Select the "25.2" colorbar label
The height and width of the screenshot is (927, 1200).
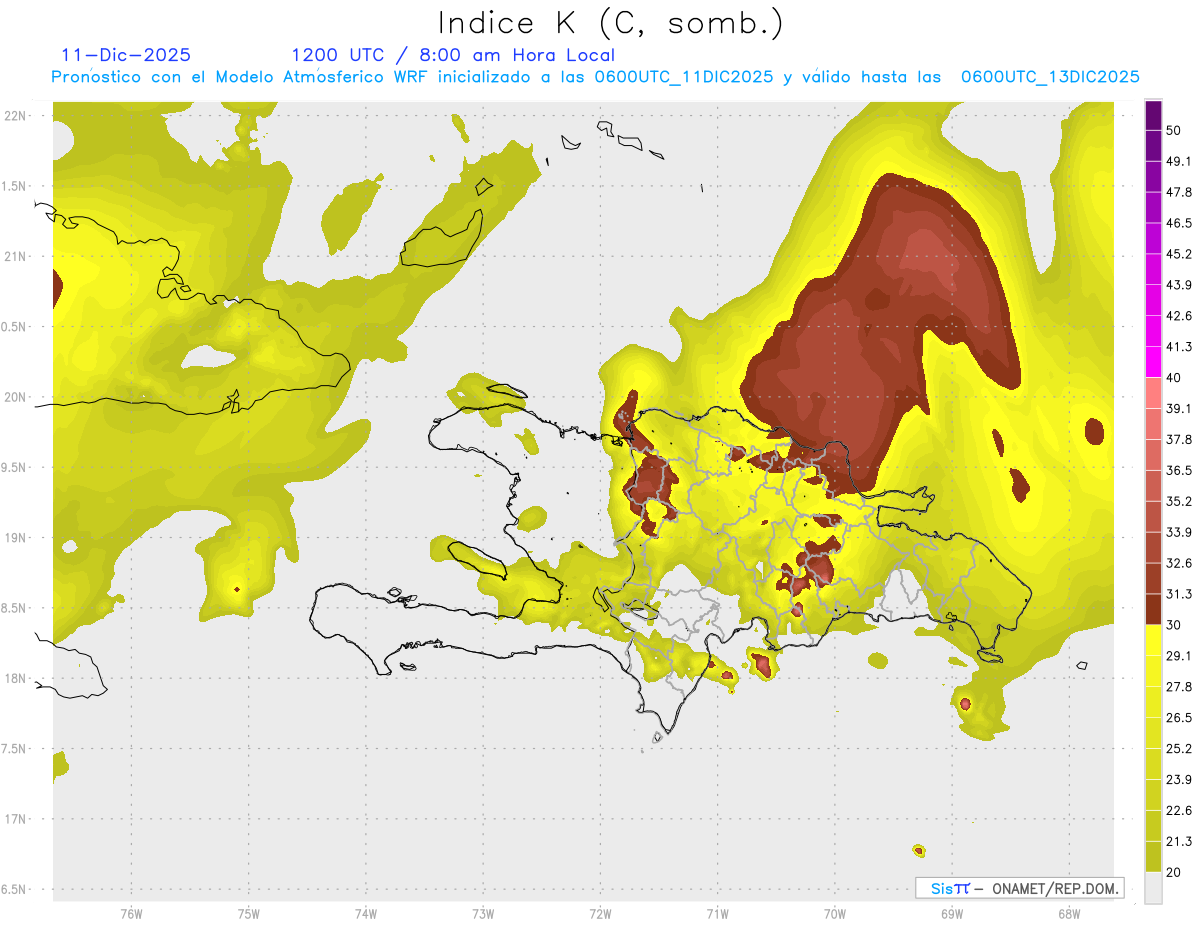1179,749
